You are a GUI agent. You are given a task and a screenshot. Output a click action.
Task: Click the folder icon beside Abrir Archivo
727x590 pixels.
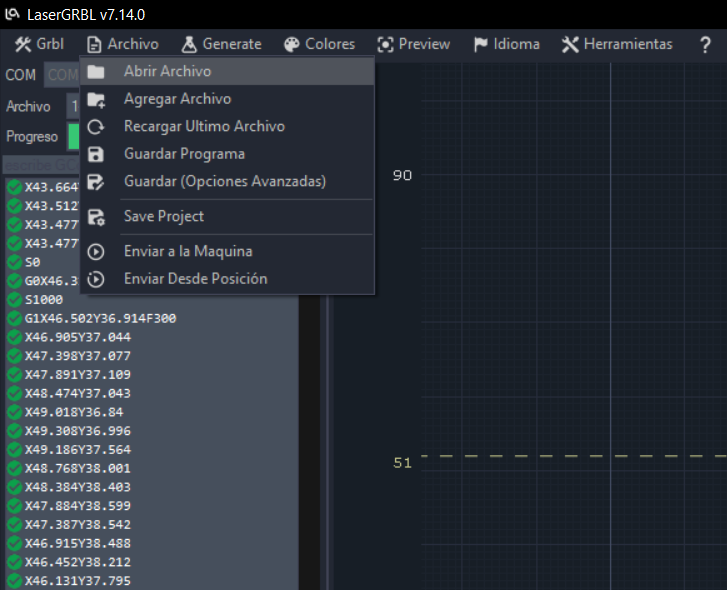pos(96,72)
